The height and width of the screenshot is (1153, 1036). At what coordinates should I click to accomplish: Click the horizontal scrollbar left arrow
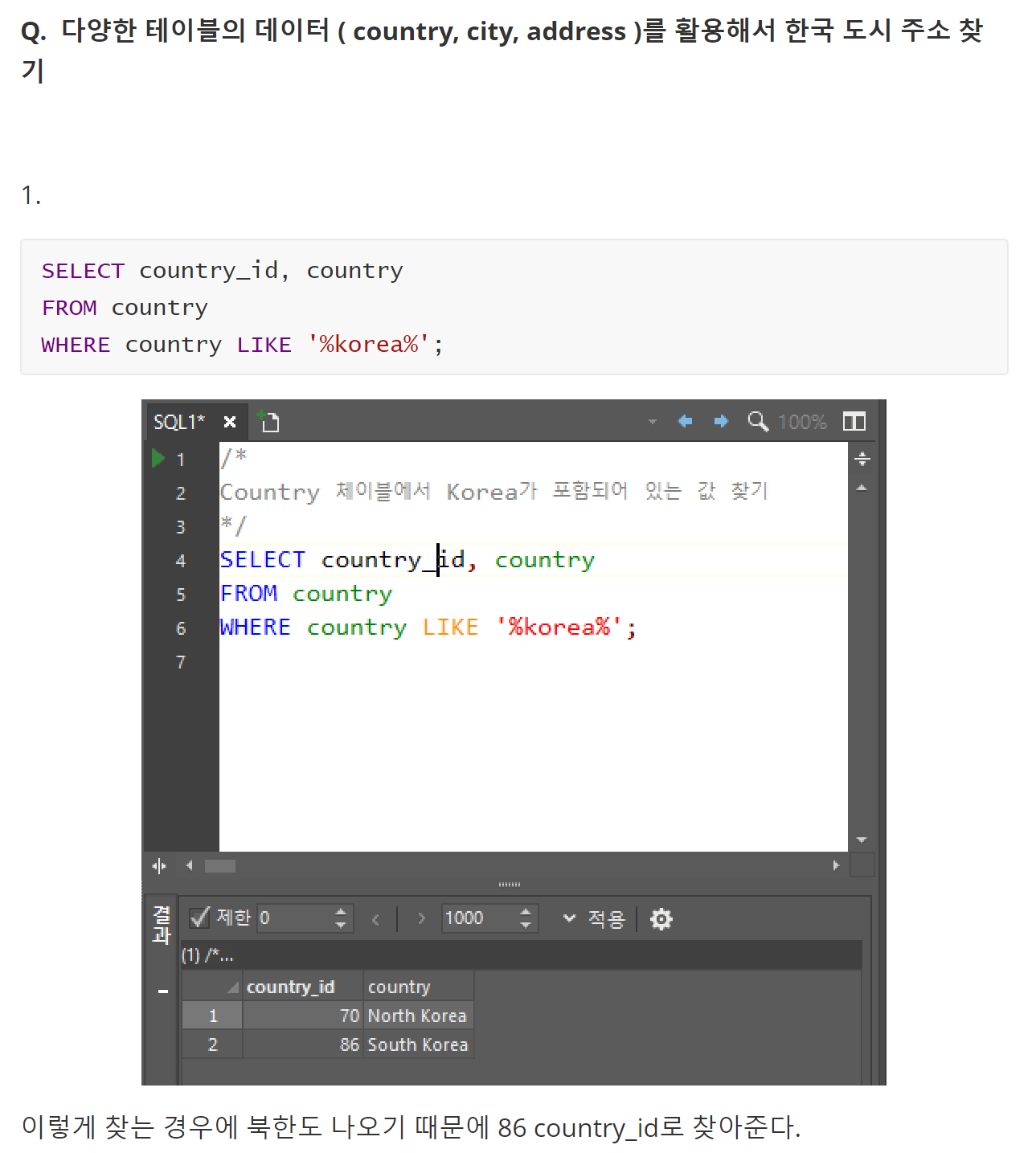point(190,865)
